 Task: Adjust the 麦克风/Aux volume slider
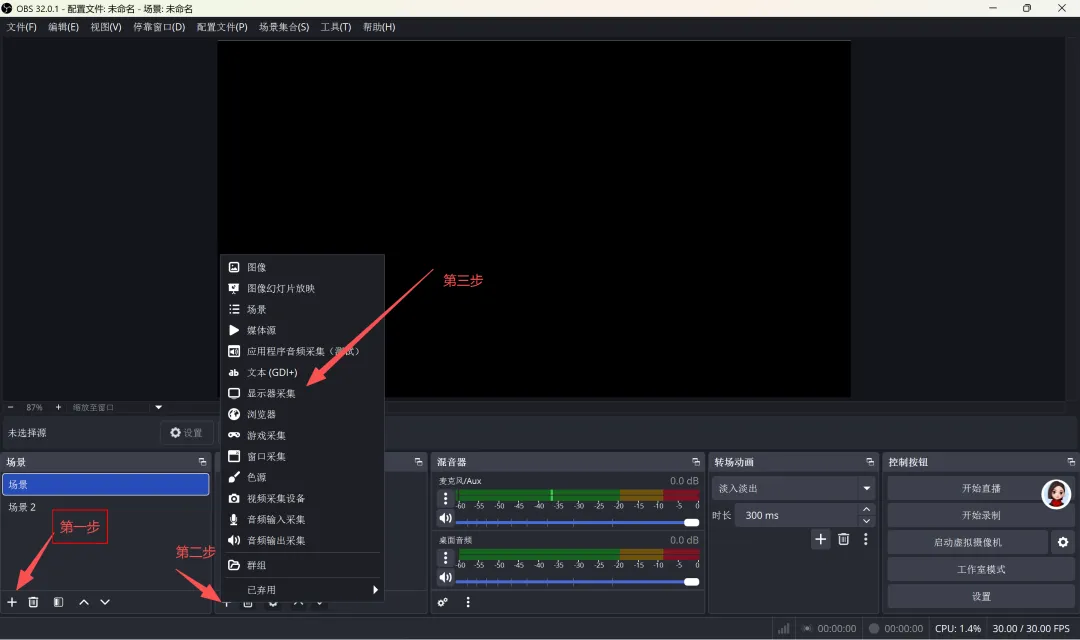coord(577,522)
